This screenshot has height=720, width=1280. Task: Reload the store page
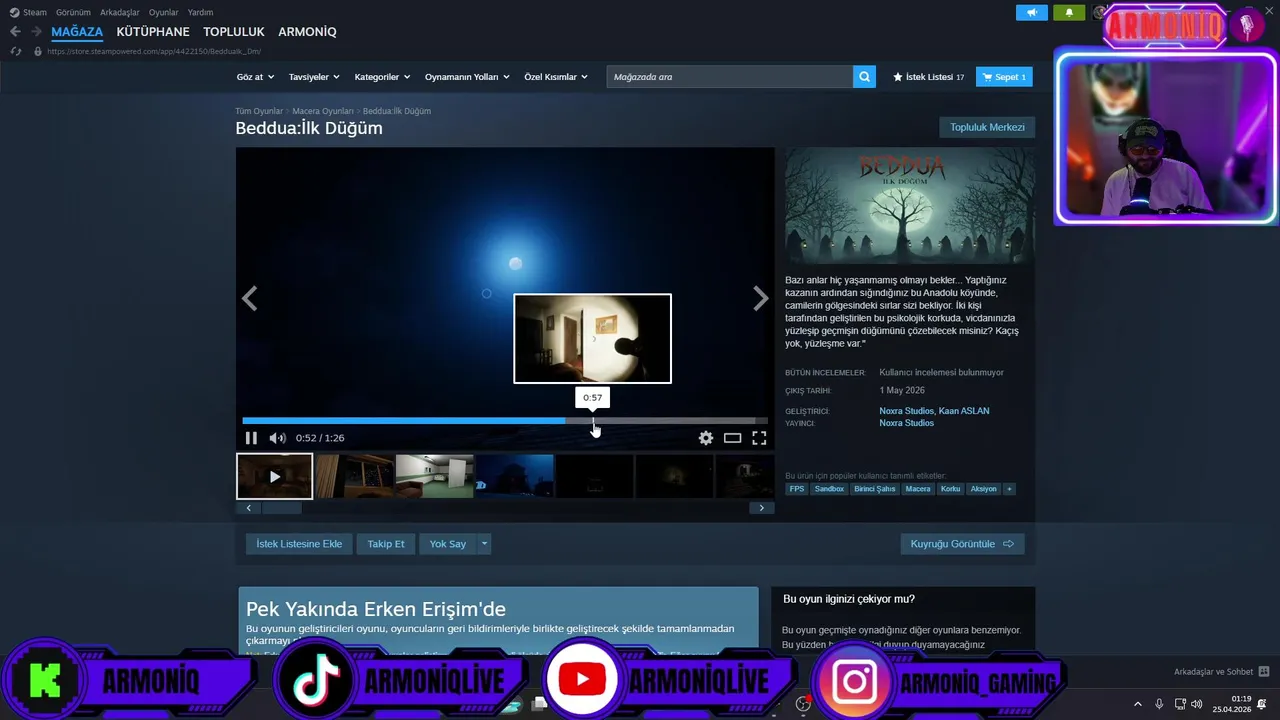pyautogui.click(x=16, y=51)
